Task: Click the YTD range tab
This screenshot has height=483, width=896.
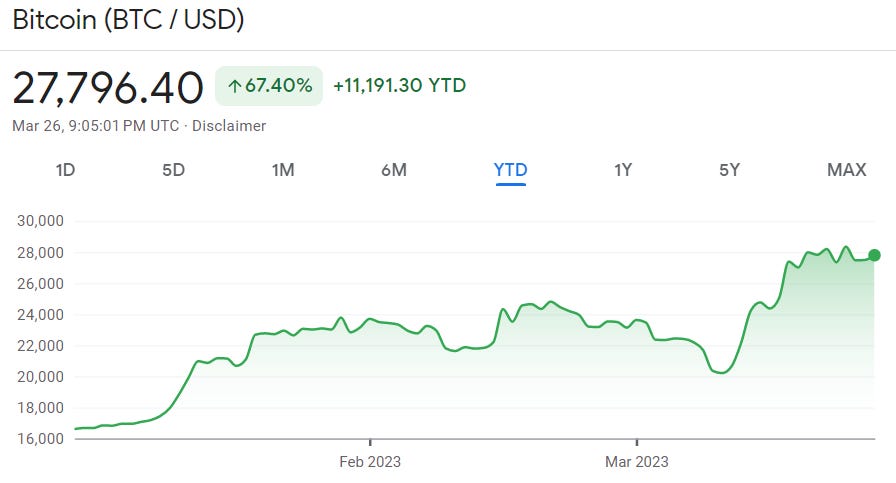Action: [511, 170]
